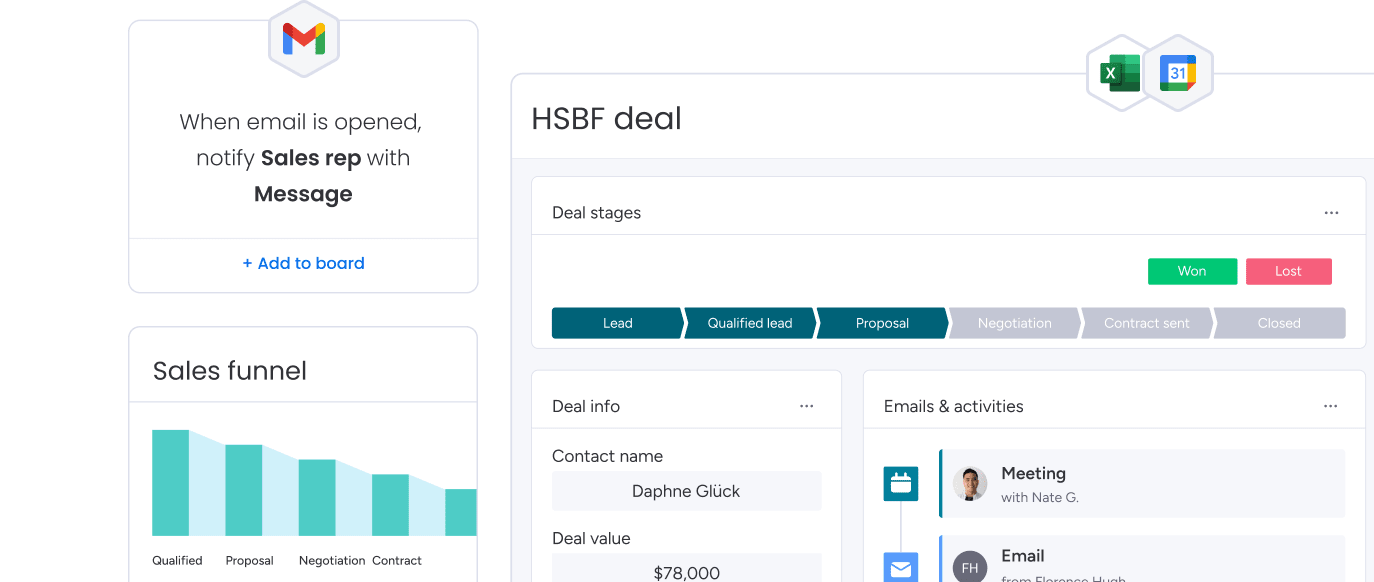Mark deal as Won
Viewport: 1374px width, 582px height.
point(1192,271)
